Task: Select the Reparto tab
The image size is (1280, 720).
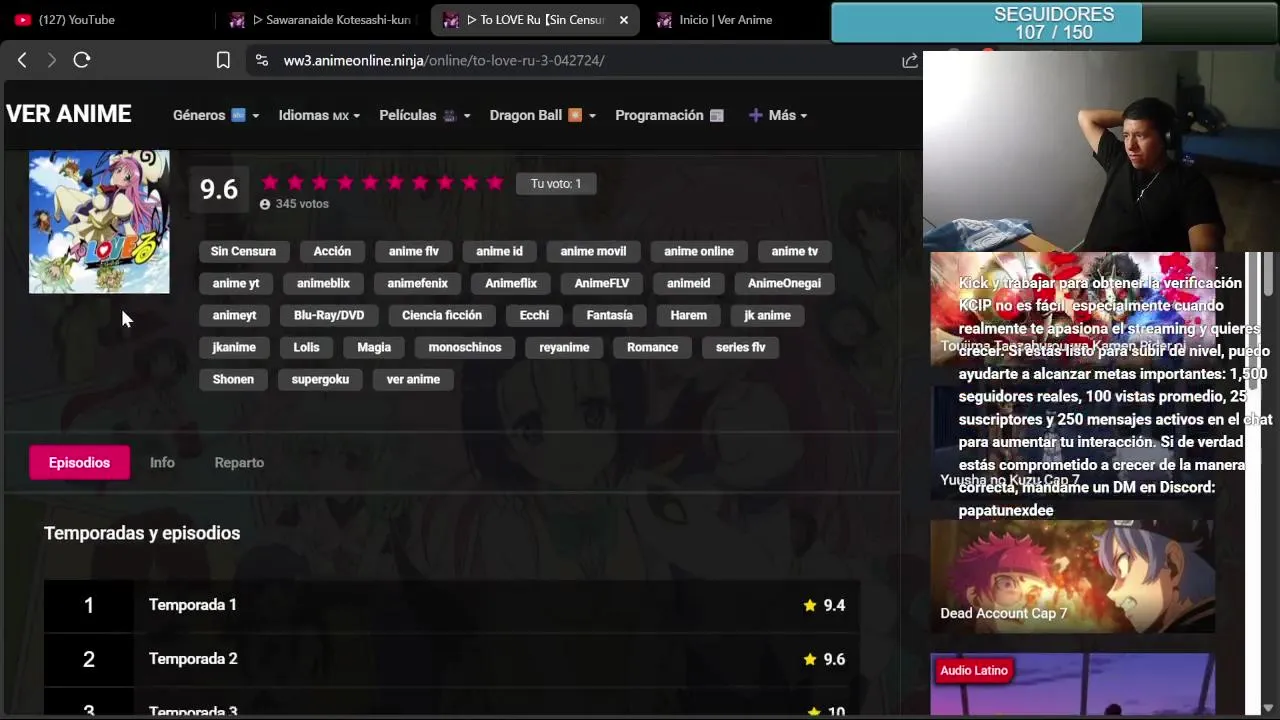Action: [x=239, y=462]
